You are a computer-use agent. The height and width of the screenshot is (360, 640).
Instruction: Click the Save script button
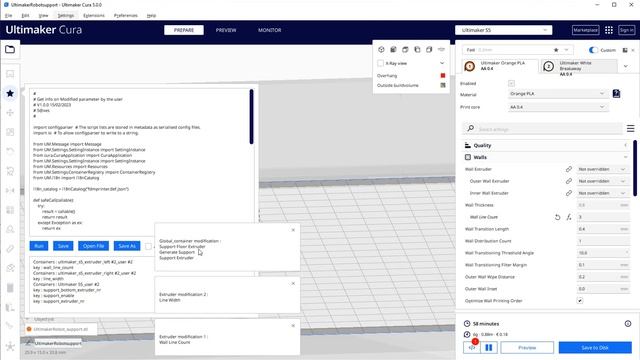click(63, 246)
